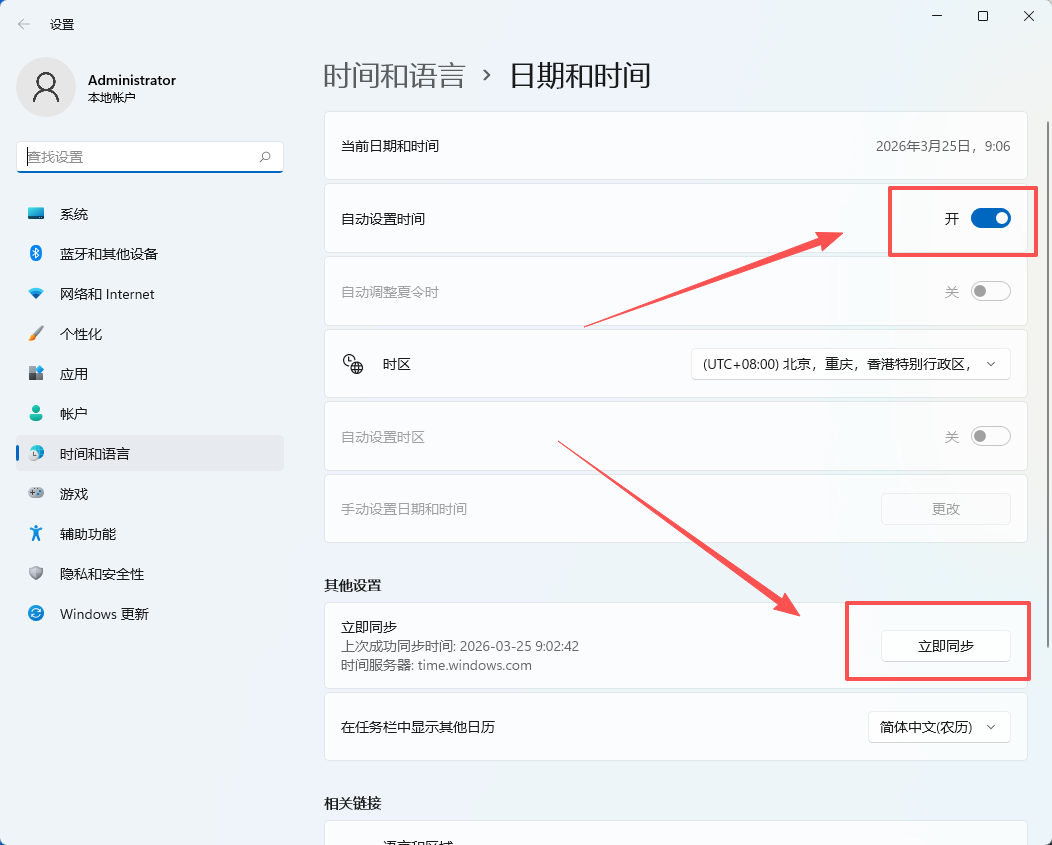Open the 简体中文(农历) calendar dropdown
Viewport: 1052px width, 845px height.
click(938, 727)
